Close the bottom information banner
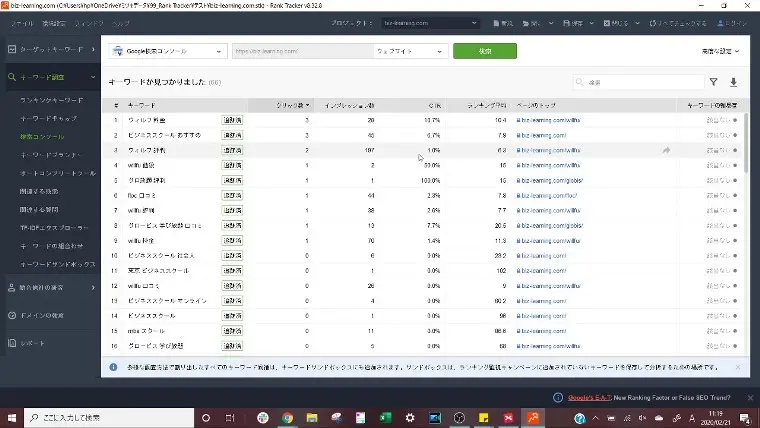Viewport: 760px width, 428px height. 737,367
